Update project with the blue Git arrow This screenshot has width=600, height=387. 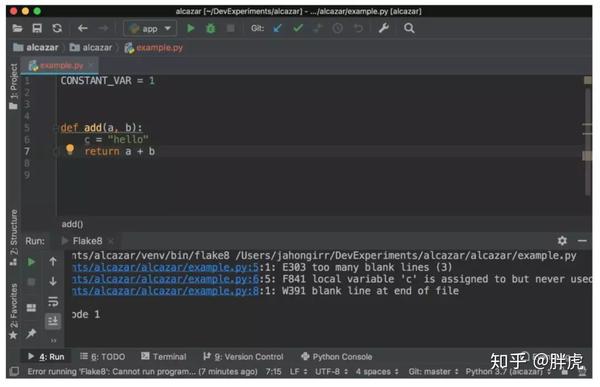click(277, 28)
